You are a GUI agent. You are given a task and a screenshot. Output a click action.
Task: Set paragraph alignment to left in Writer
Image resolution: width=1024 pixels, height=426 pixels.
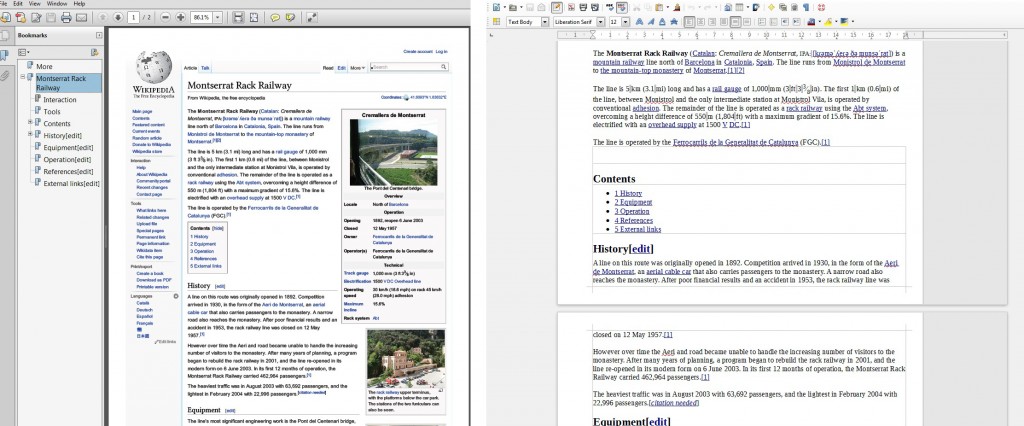(690, 22)
